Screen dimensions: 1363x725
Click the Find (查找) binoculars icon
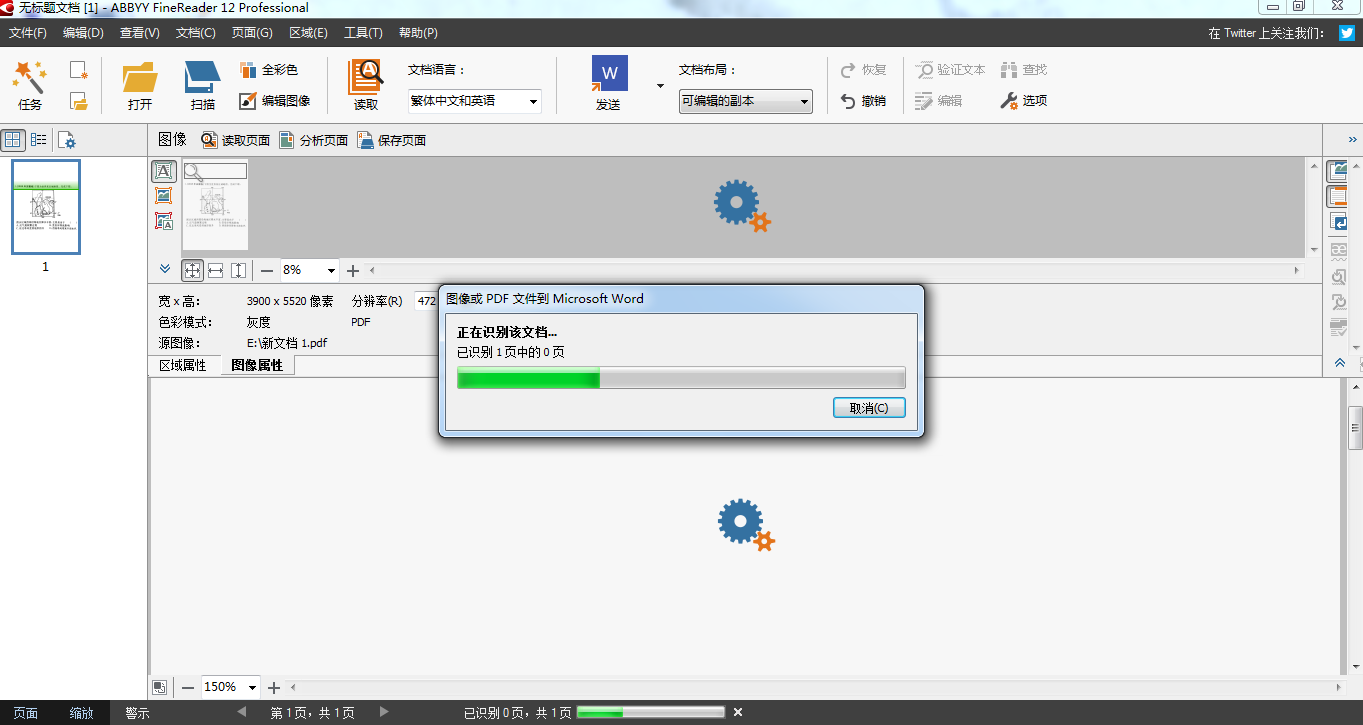tap(1023, 70)
